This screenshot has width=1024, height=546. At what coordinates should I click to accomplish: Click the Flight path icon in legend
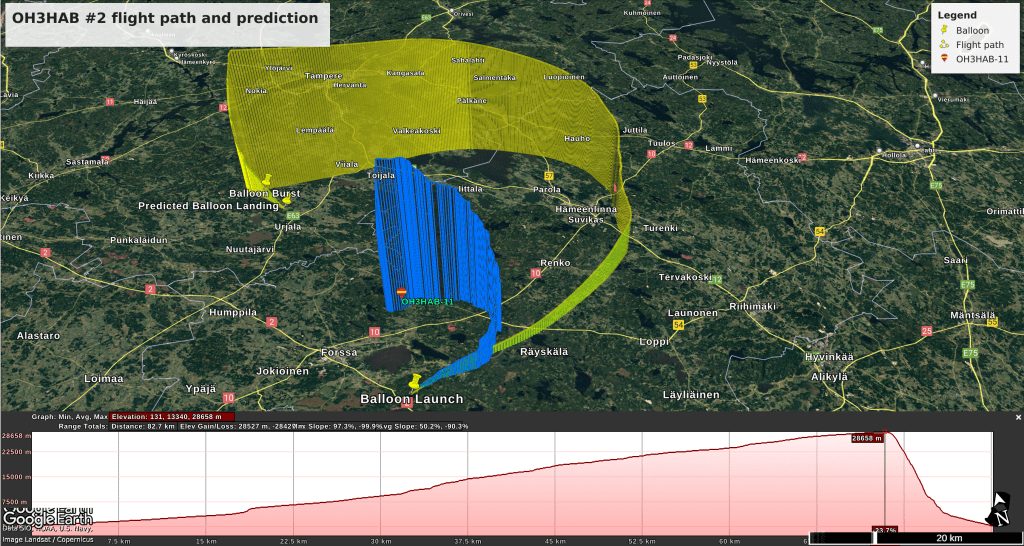click(944, 45)
